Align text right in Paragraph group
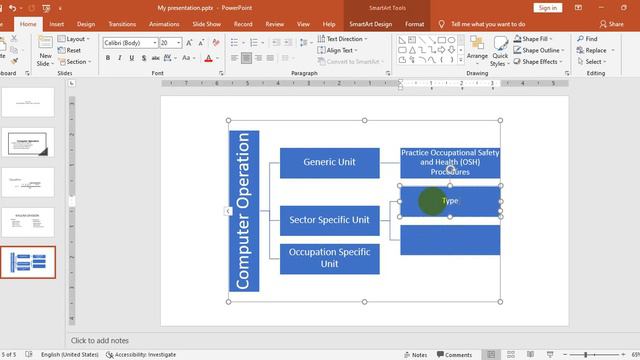Viewport: 640px width, 360px height. [x=258, y=58]
